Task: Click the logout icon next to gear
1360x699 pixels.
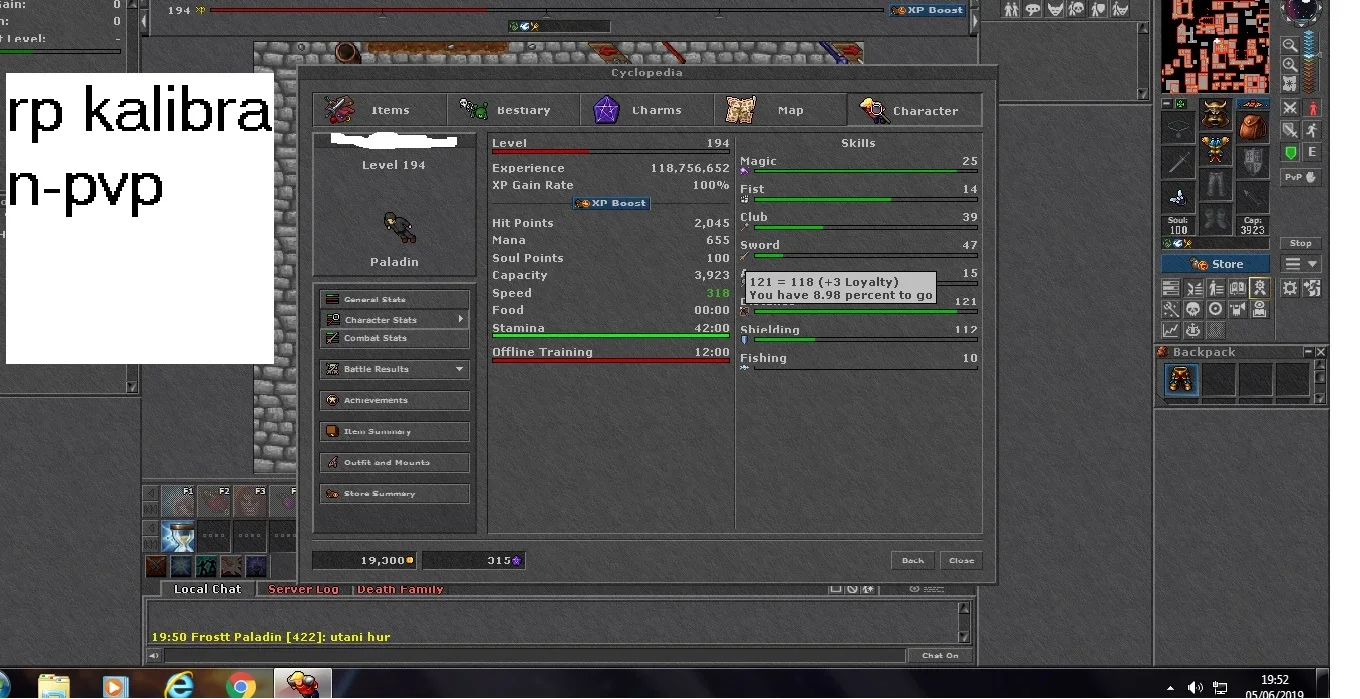Action: pyautogui.click(x=1312, y=288)
